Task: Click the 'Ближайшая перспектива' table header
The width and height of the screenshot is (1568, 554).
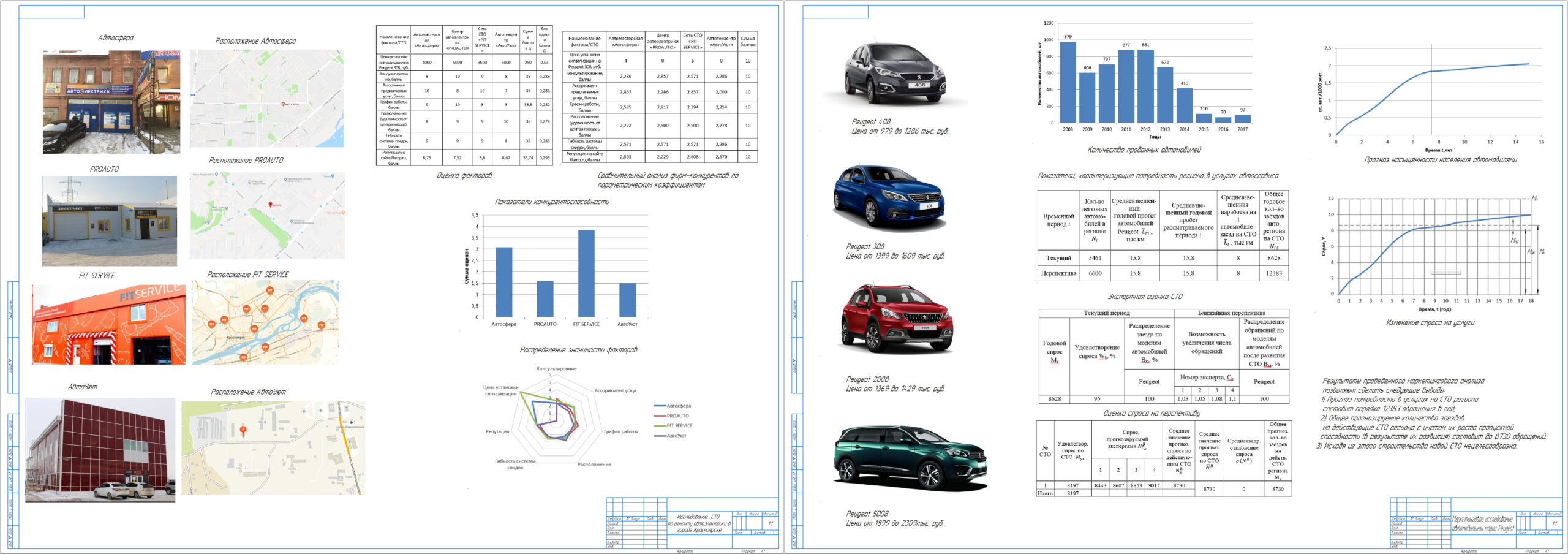Action: [x=1231, y=313]
